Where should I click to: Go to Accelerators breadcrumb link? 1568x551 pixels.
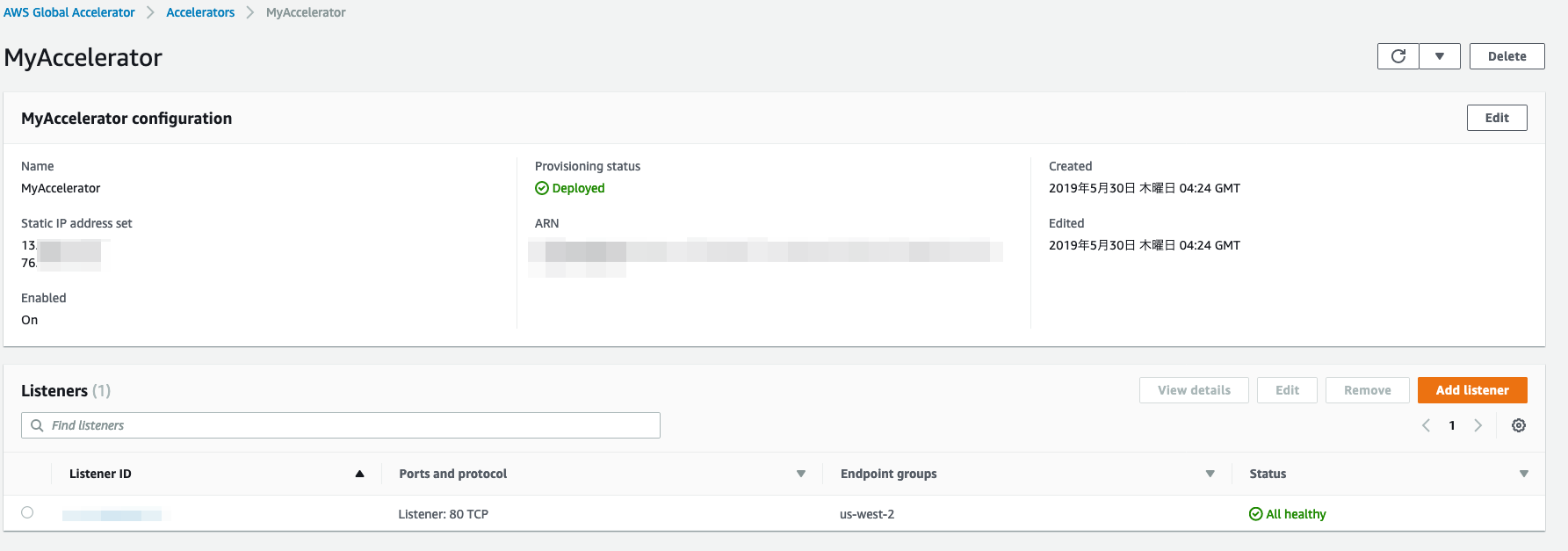pos(200,12)
